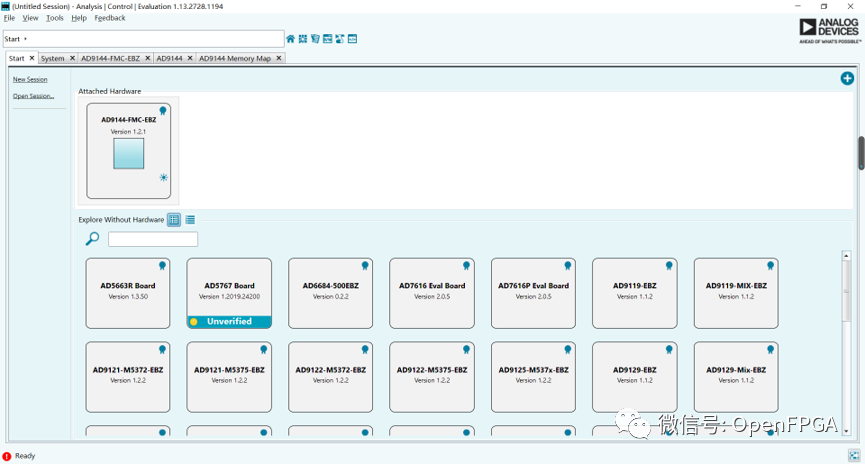This screenshot has width=865, height=464.
Task: Click the outer page scrollbar thumb
Action: [861, 153]
